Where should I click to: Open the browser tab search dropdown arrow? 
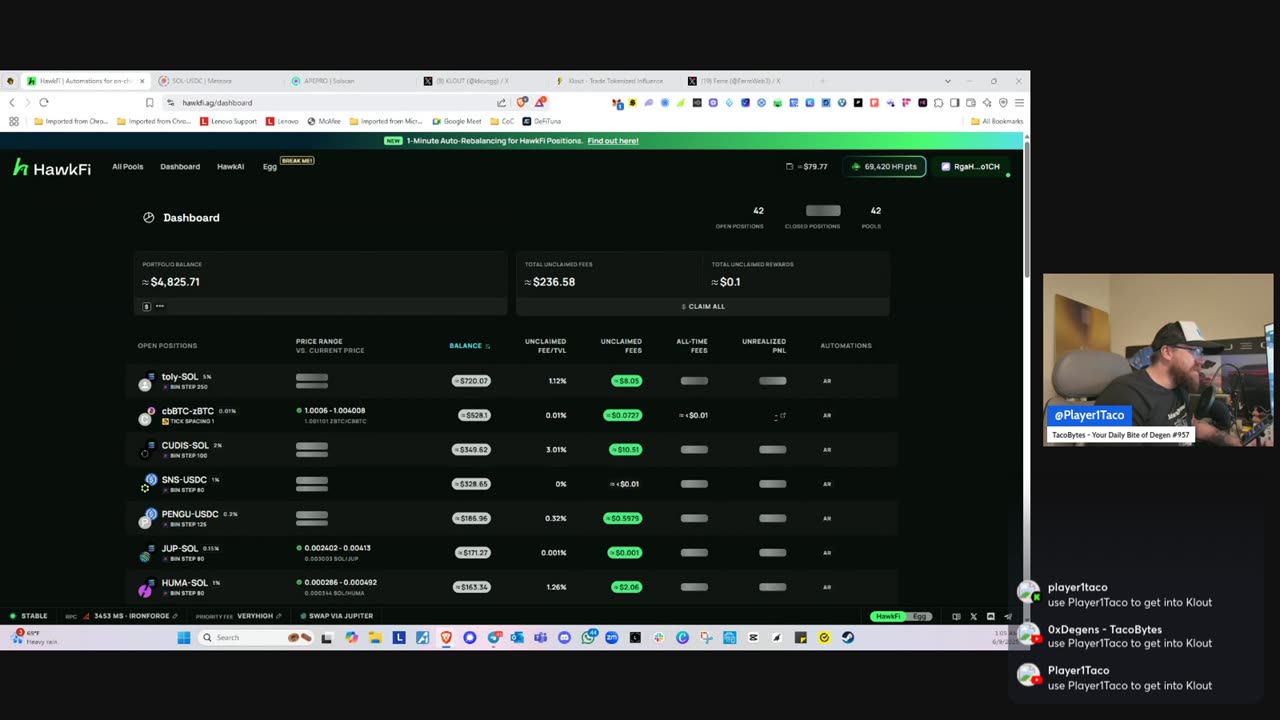click(947, 81)
